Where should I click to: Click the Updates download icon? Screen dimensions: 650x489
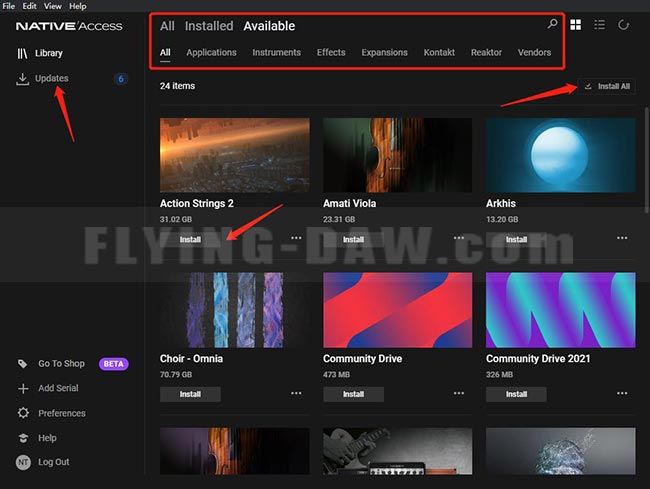coord(22,79)
